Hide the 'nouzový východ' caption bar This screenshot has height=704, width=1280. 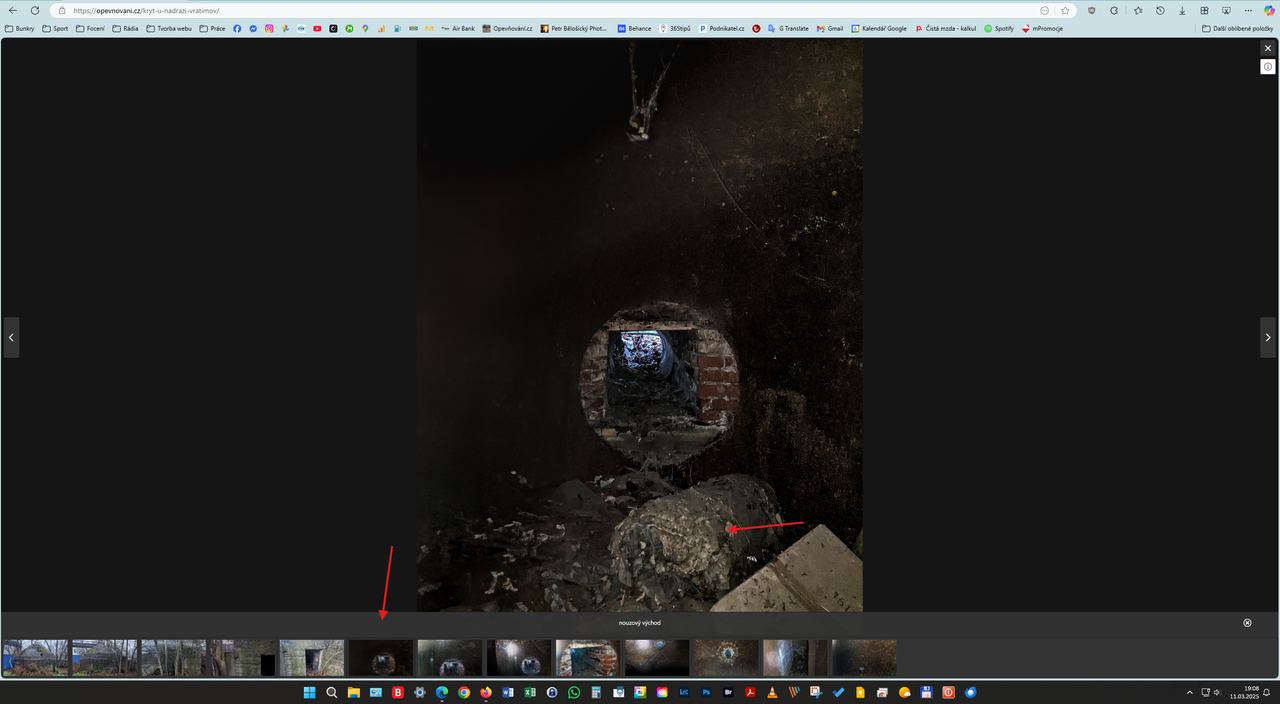[1247, 623]
